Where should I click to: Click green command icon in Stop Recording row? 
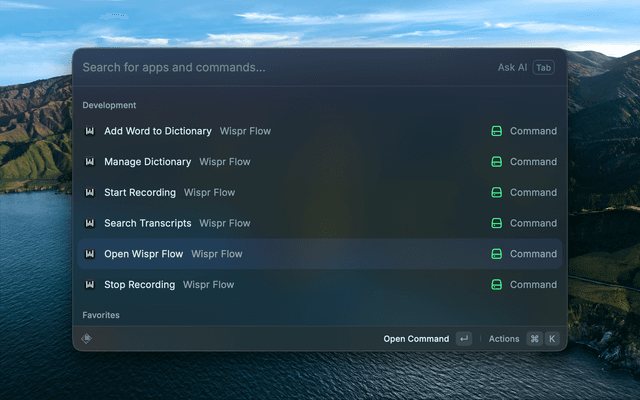point(496,285)
